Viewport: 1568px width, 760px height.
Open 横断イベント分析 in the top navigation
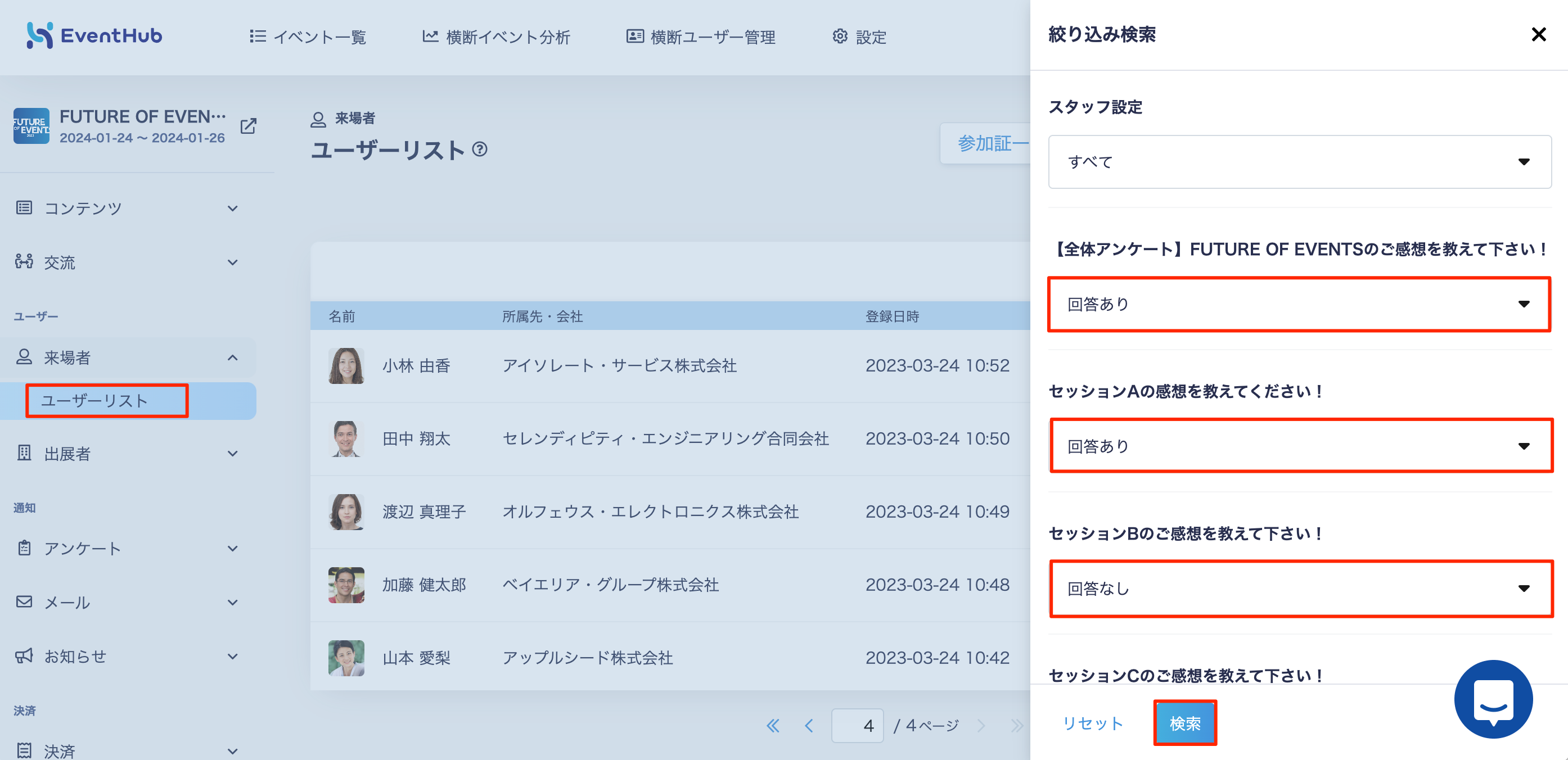[496, 37]
